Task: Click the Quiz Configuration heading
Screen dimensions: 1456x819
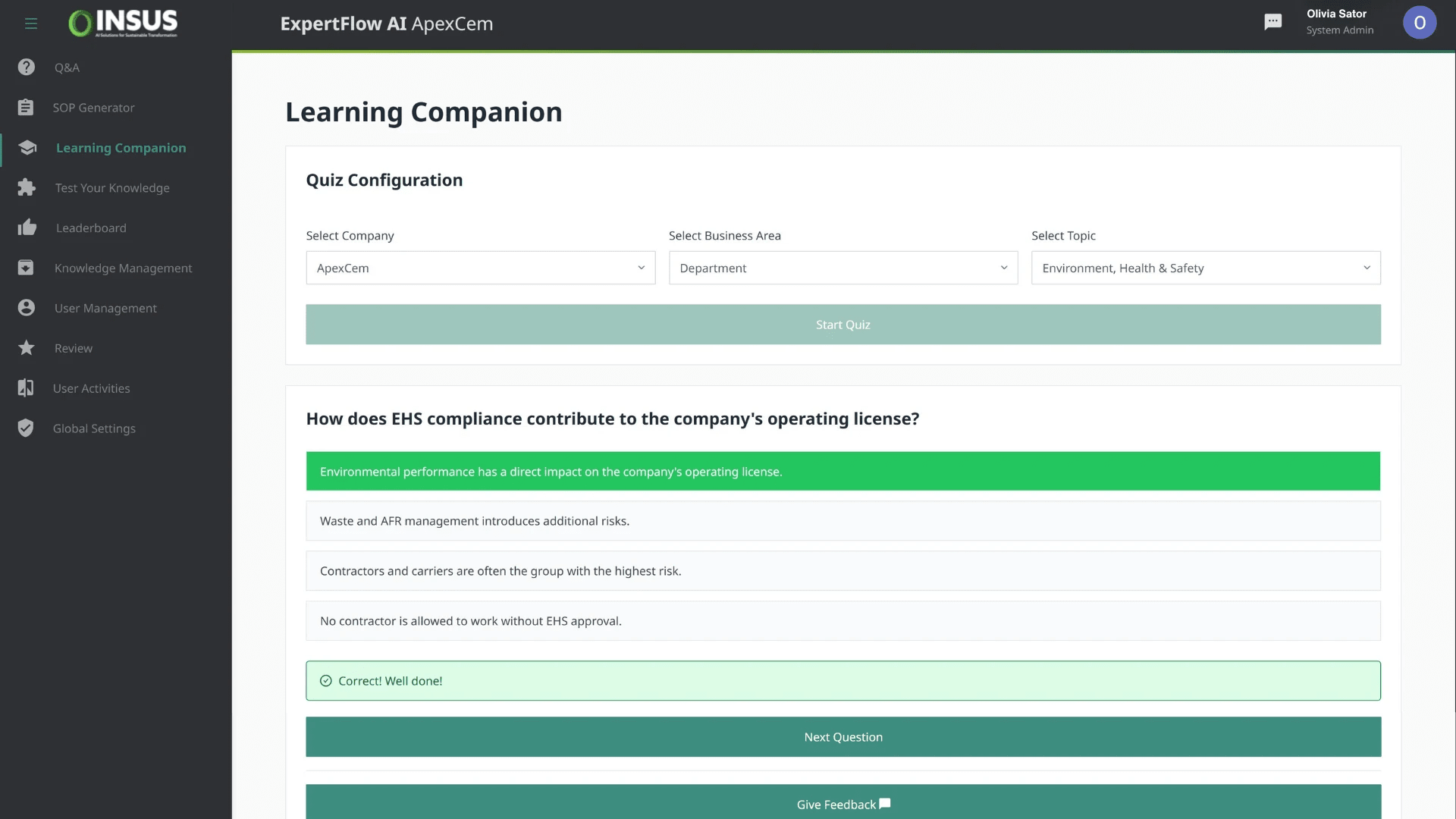Action: (x=384, y=180)
